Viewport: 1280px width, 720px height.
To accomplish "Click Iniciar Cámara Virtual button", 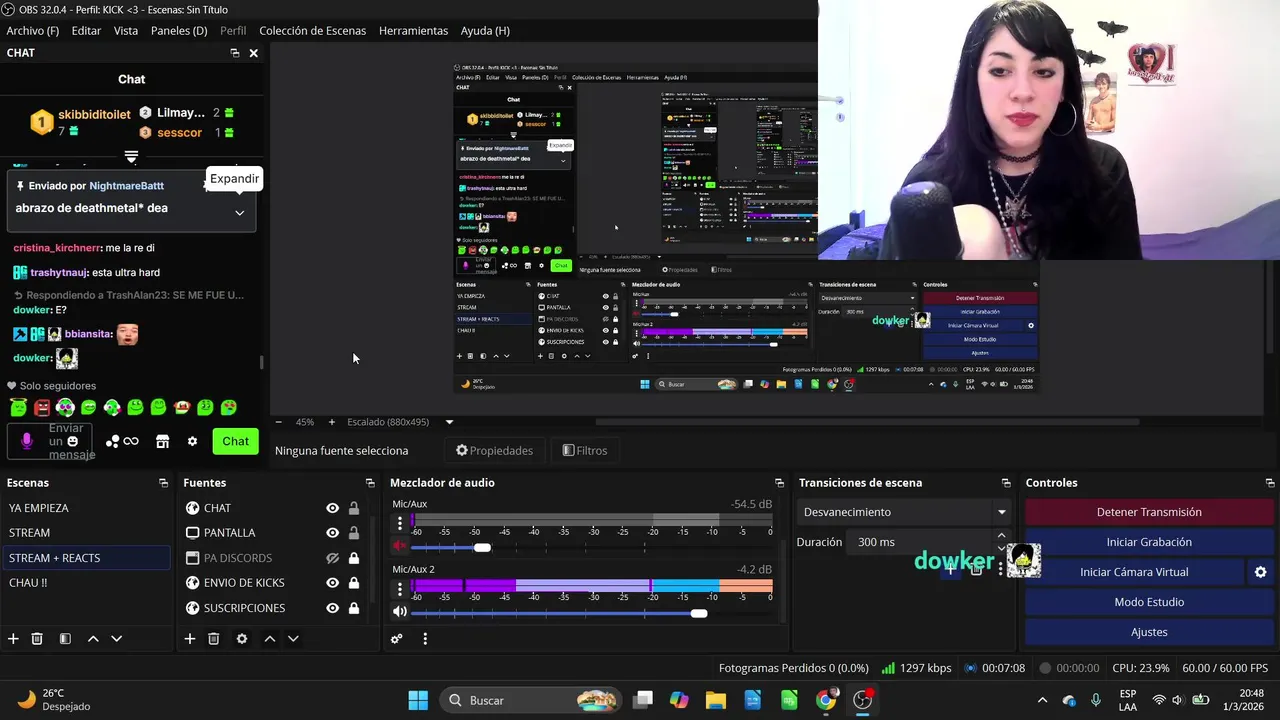I will coord(1134,572).
